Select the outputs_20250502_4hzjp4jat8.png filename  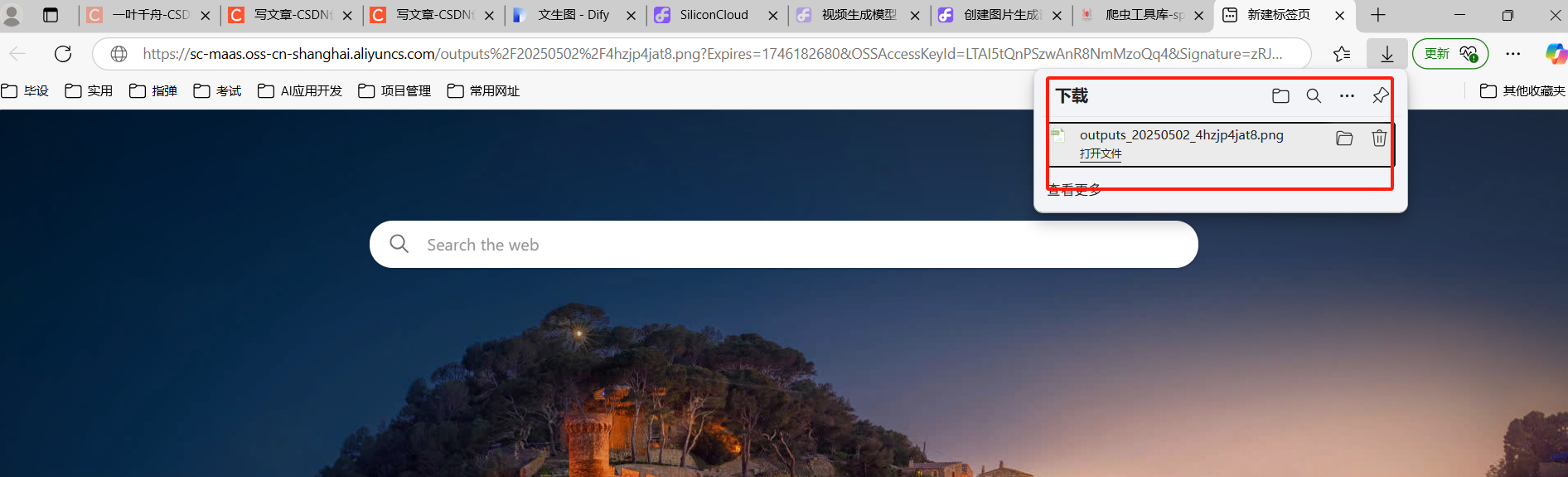[1181, 134]
